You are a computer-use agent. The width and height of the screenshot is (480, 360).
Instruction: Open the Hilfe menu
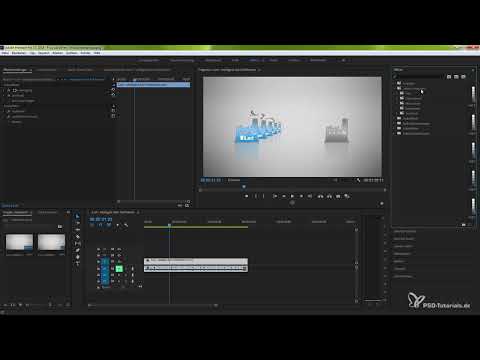tap(97, 53)
